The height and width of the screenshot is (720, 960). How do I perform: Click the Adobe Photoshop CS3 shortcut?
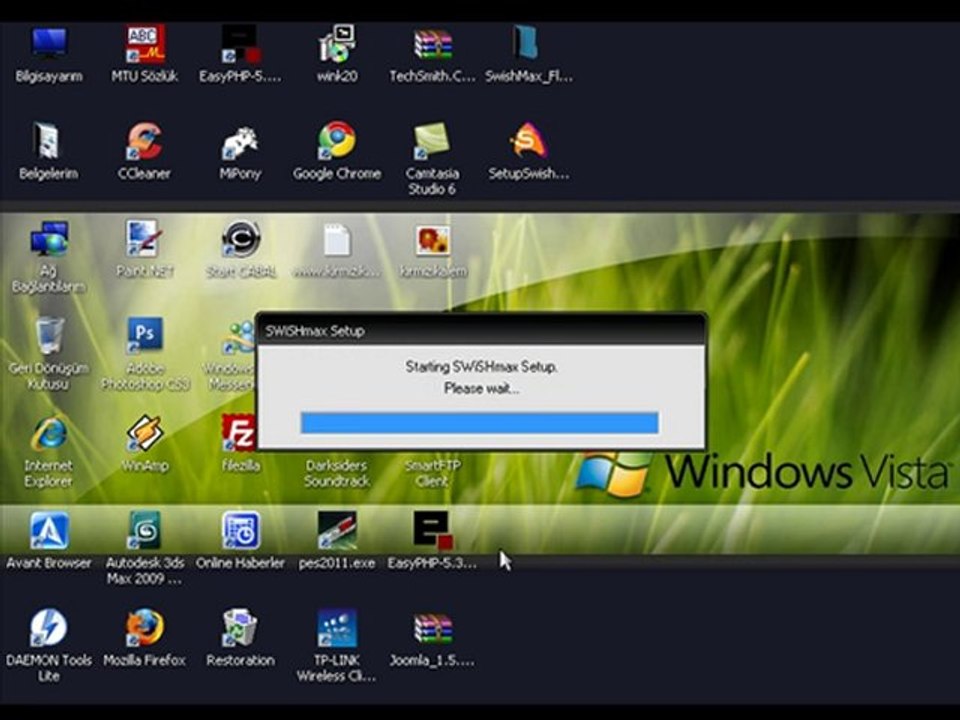144,336
